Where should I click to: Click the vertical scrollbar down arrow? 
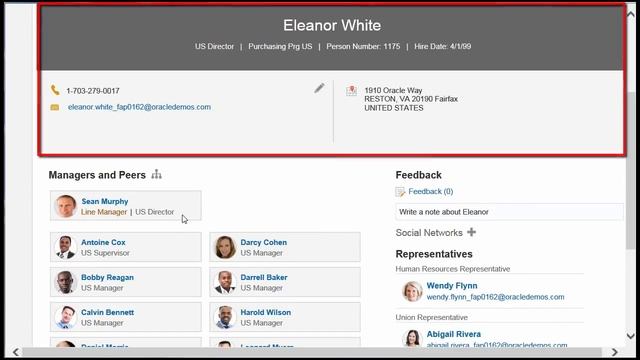tap(631, 336)
